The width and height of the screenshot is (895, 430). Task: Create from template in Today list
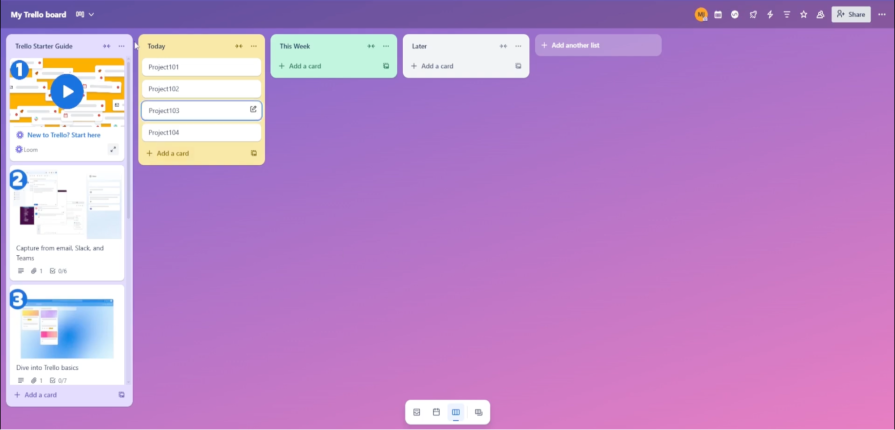pyautogui.click(x=254, y=153)
